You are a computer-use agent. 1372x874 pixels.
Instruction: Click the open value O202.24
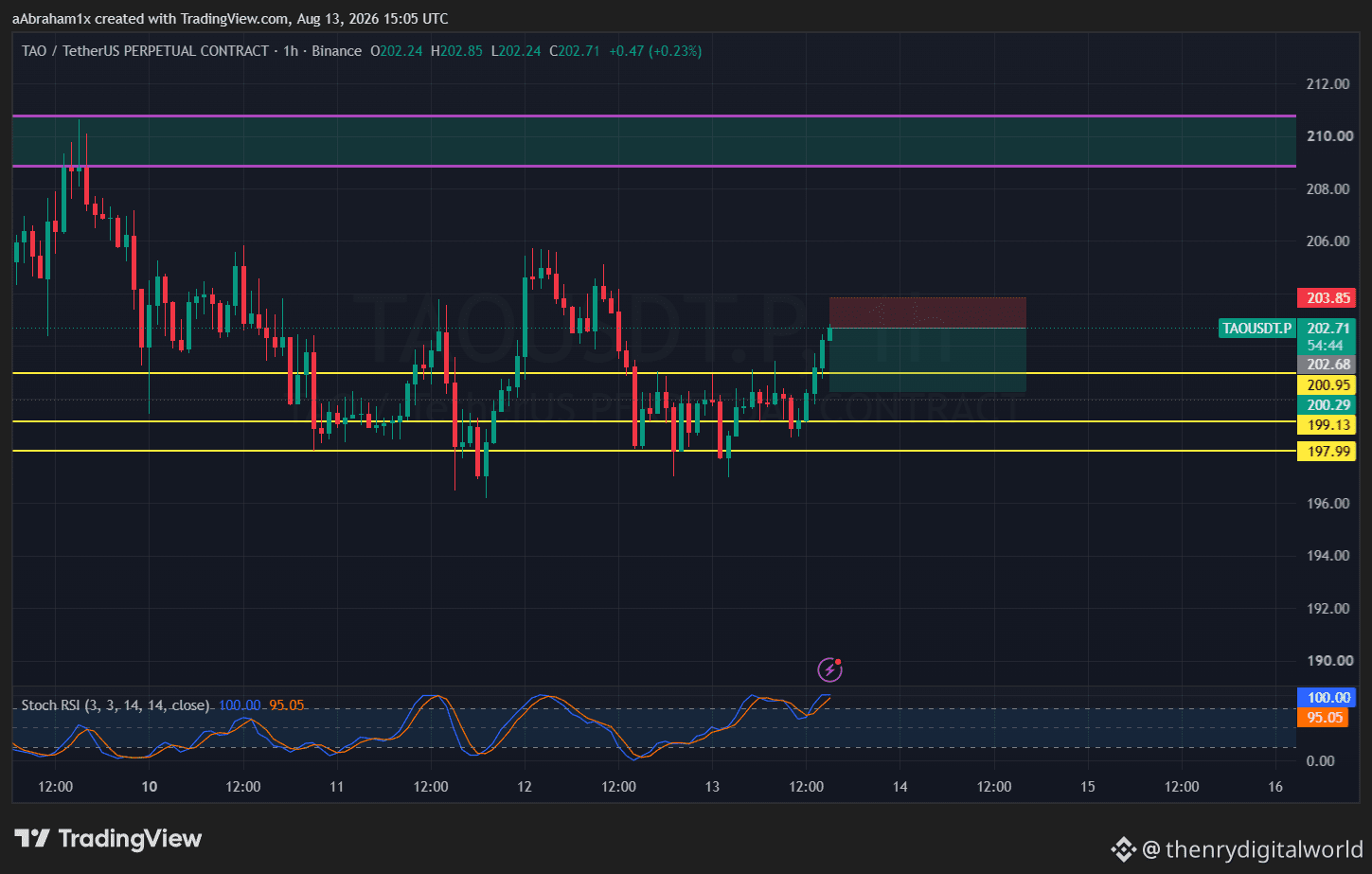click(397, 51)
